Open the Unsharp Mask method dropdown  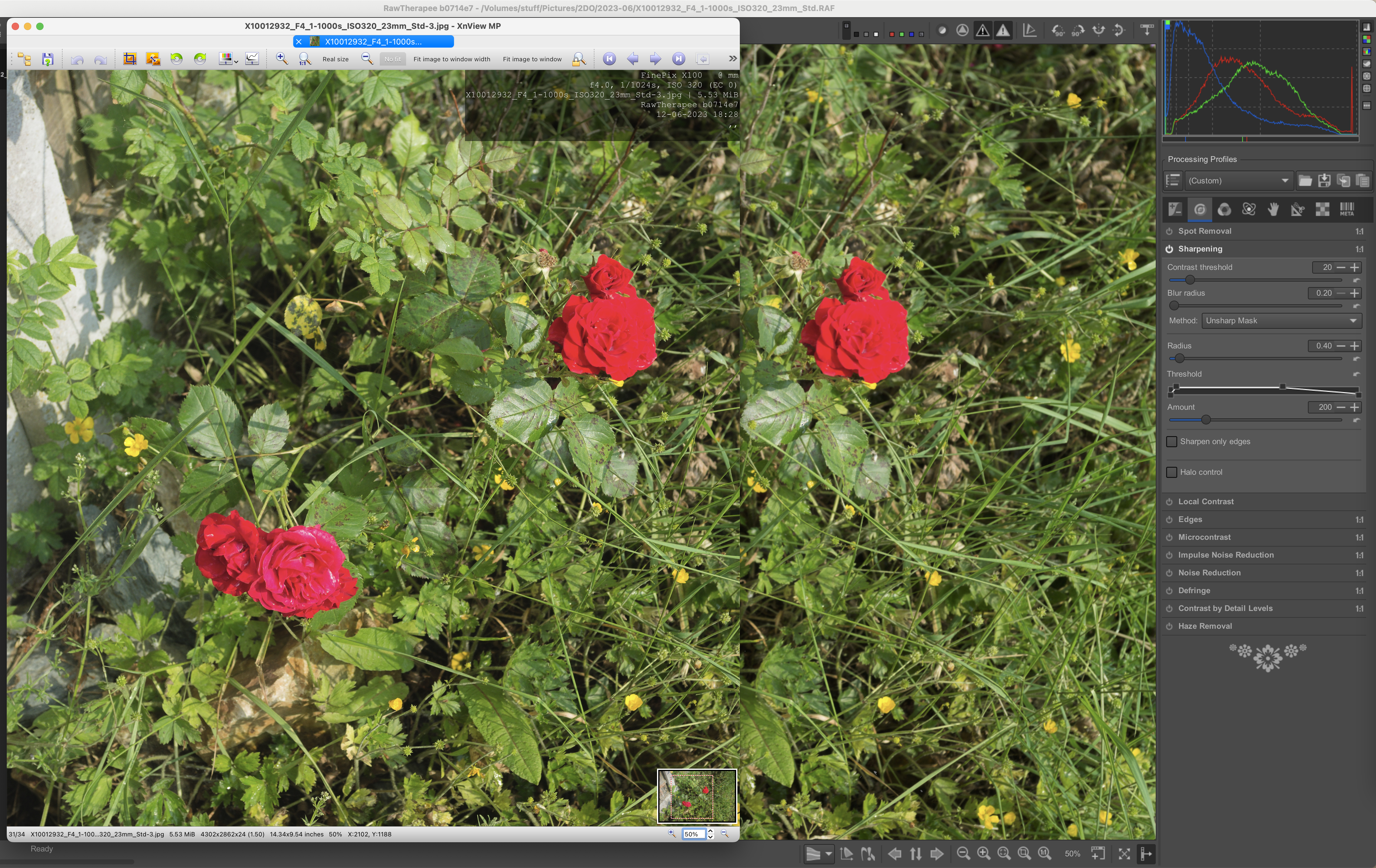1281,321
